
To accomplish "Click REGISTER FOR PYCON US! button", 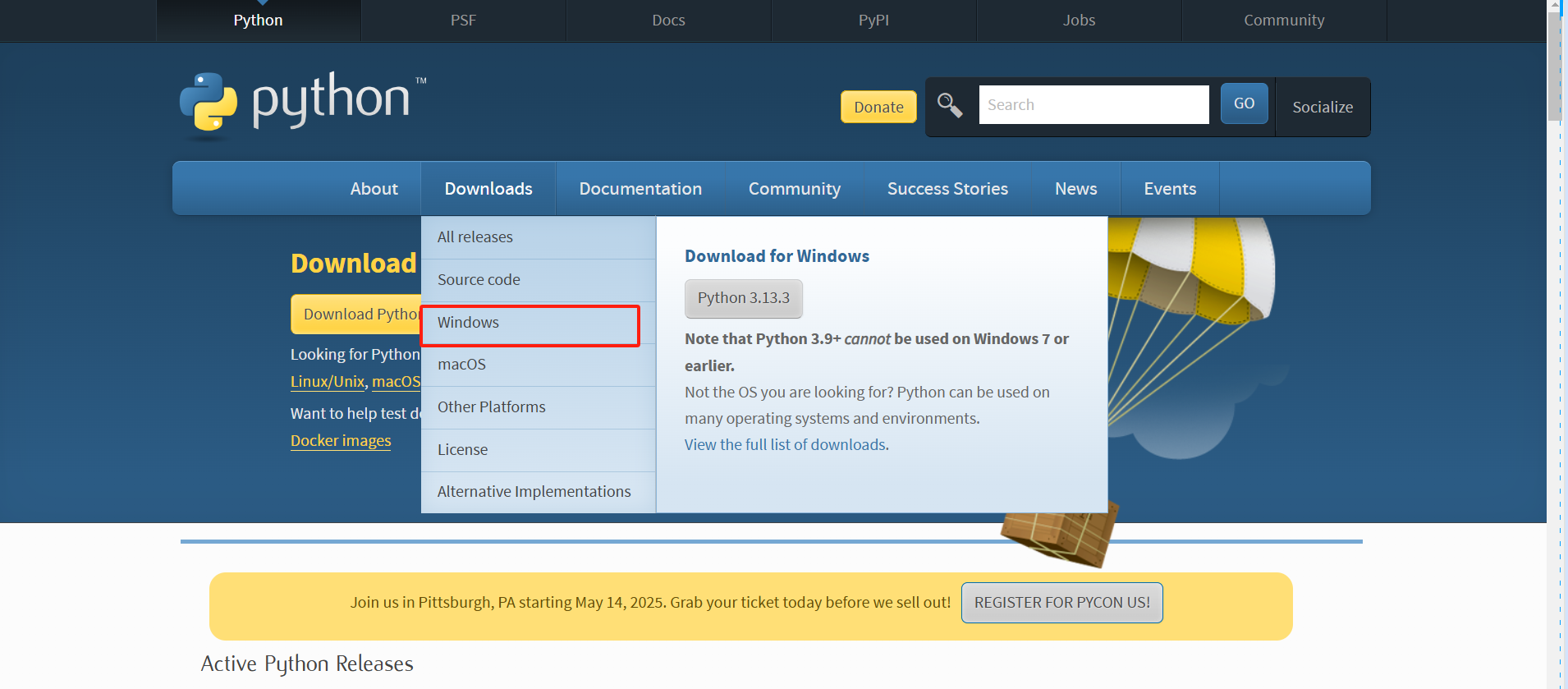I will (1061, 603).
